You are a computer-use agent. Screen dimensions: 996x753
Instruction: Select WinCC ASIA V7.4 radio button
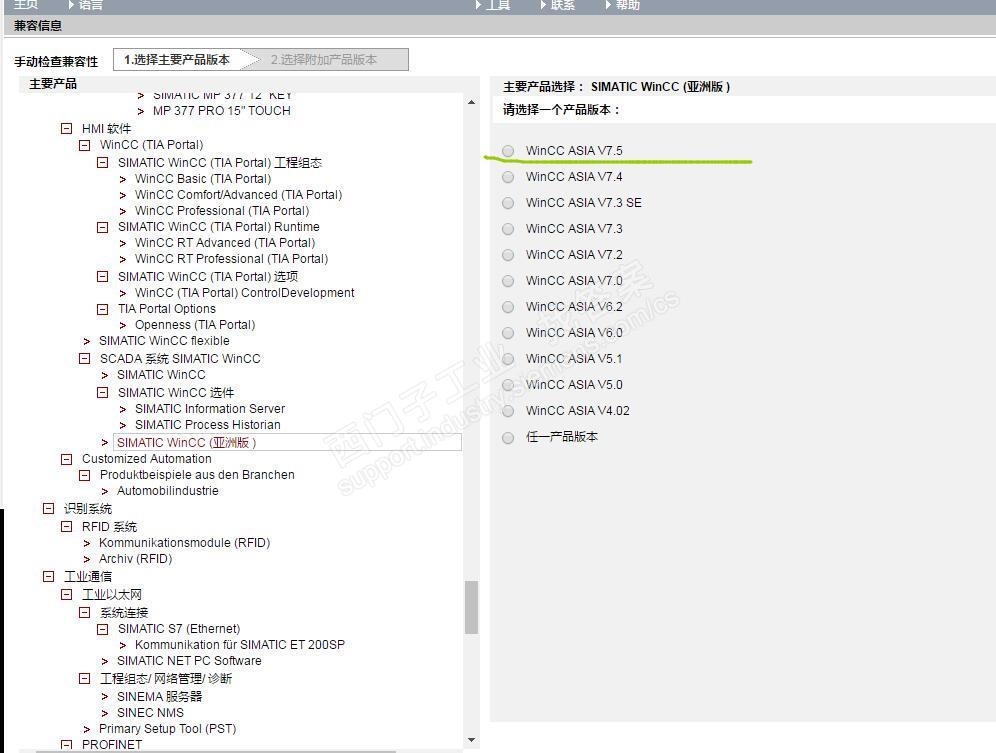(x=508, y=177)
